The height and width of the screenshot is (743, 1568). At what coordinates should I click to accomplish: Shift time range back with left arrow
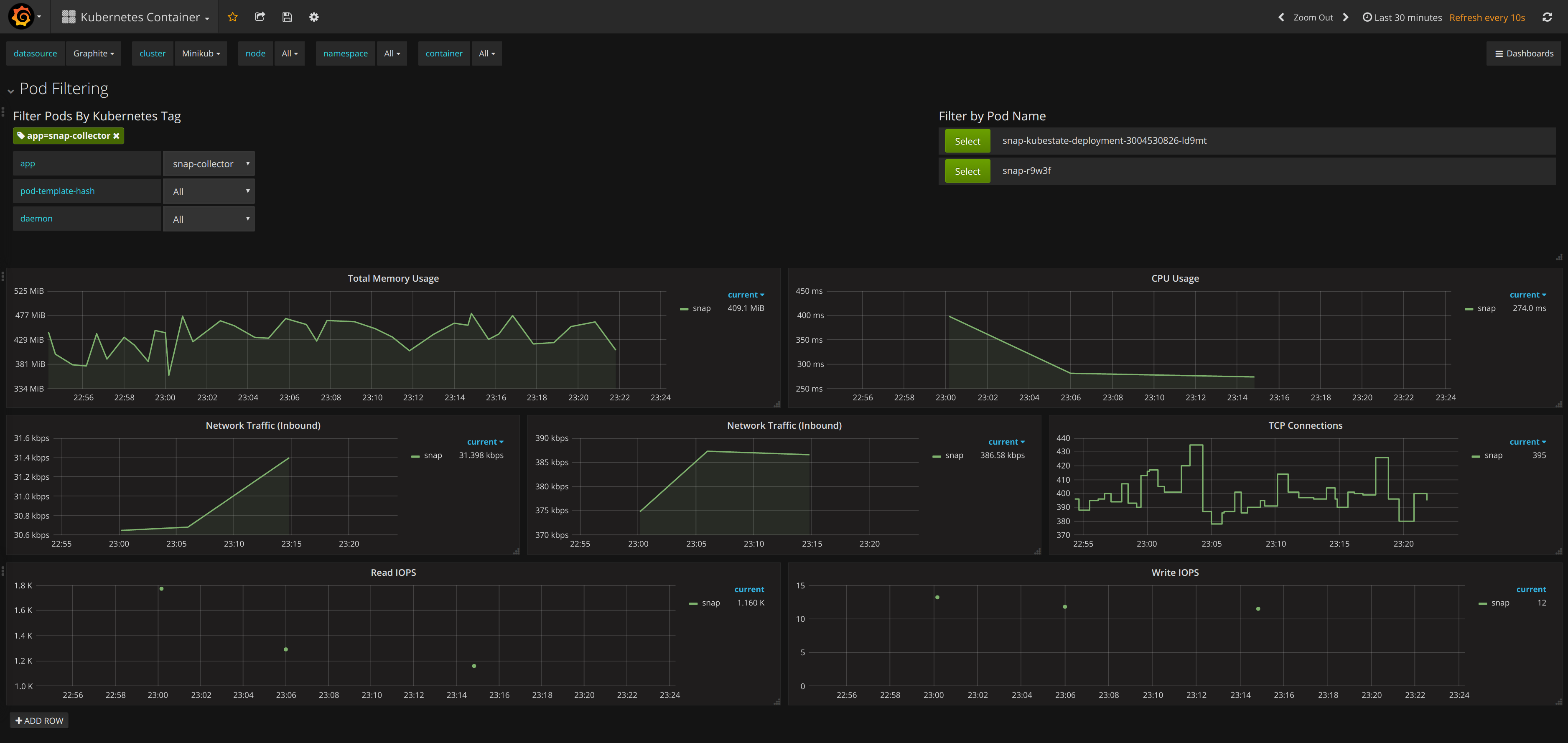(1281, 17)
